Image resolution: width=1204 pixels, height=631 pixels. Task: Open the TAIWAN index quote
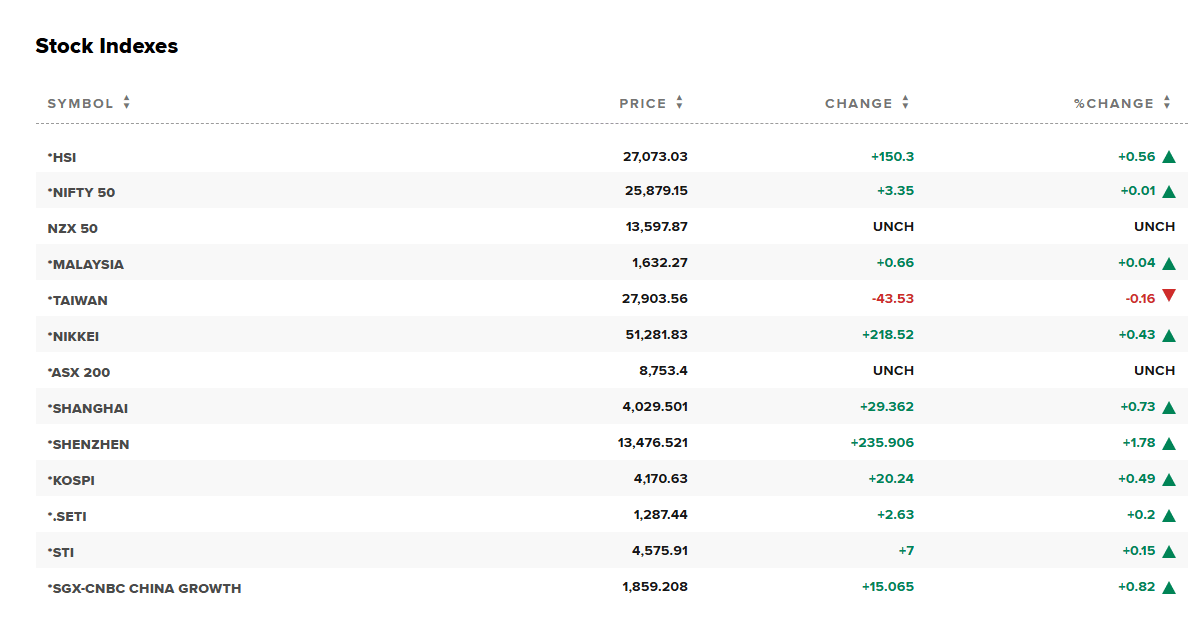coord(78,300)
